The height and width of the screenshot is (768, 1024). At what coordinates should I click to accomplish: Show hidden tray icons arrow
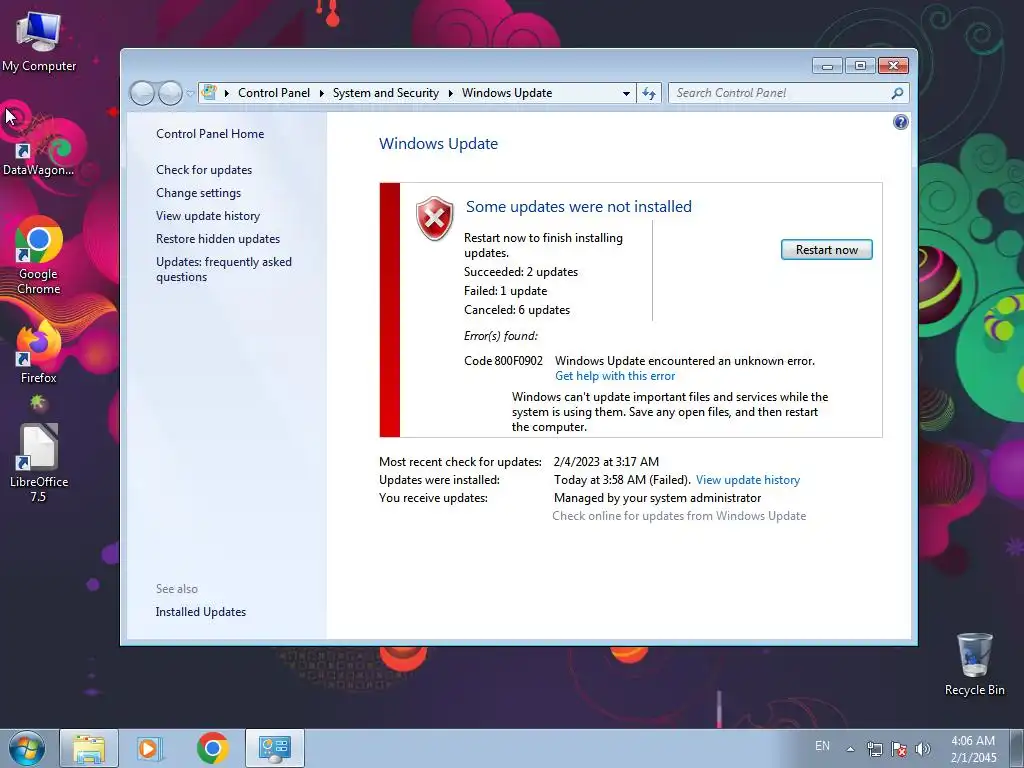pos(850,749)
